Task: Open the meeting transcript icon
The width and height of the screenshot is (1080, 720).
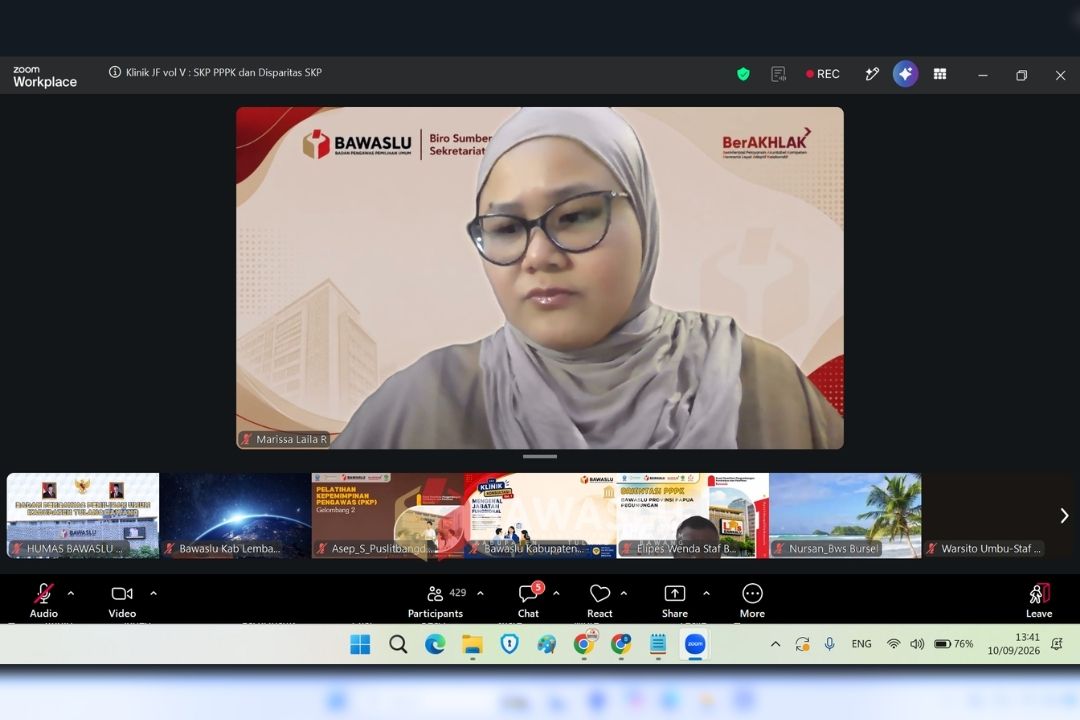Action: (x=778, y=74)
